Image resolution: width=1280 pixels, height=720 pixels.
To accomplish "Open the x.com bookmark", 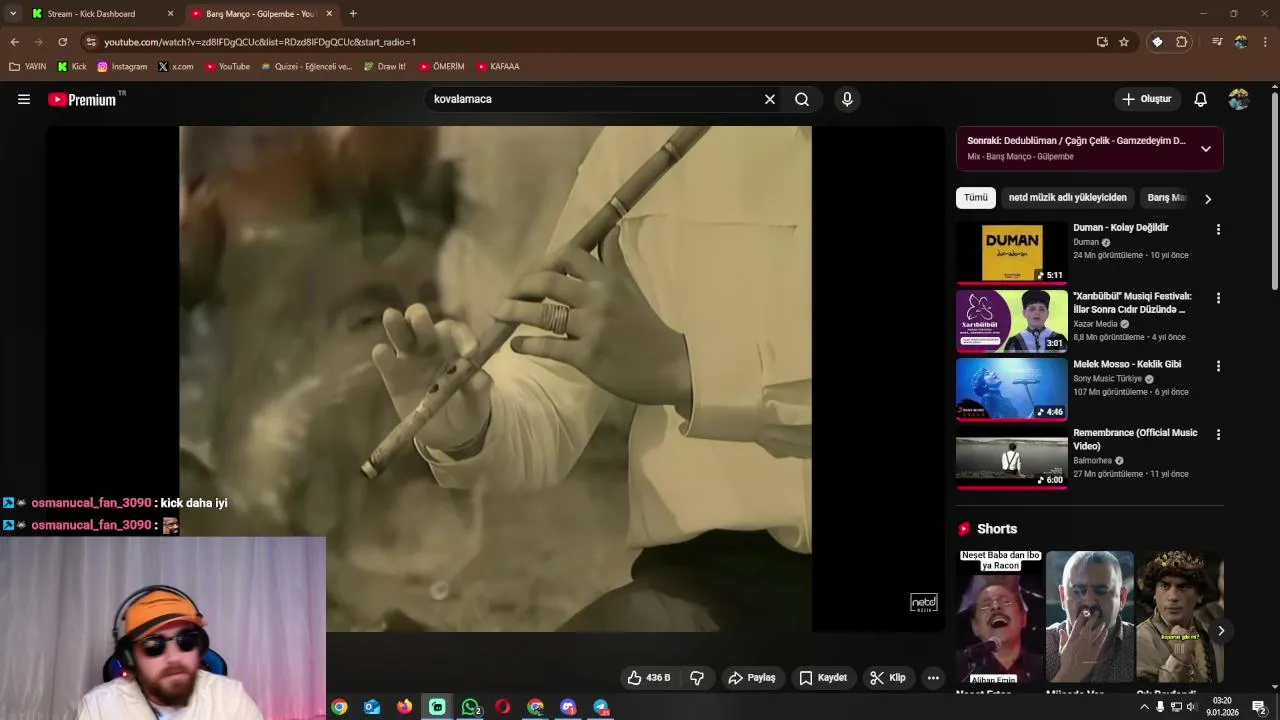I will [x=176, y=67].
